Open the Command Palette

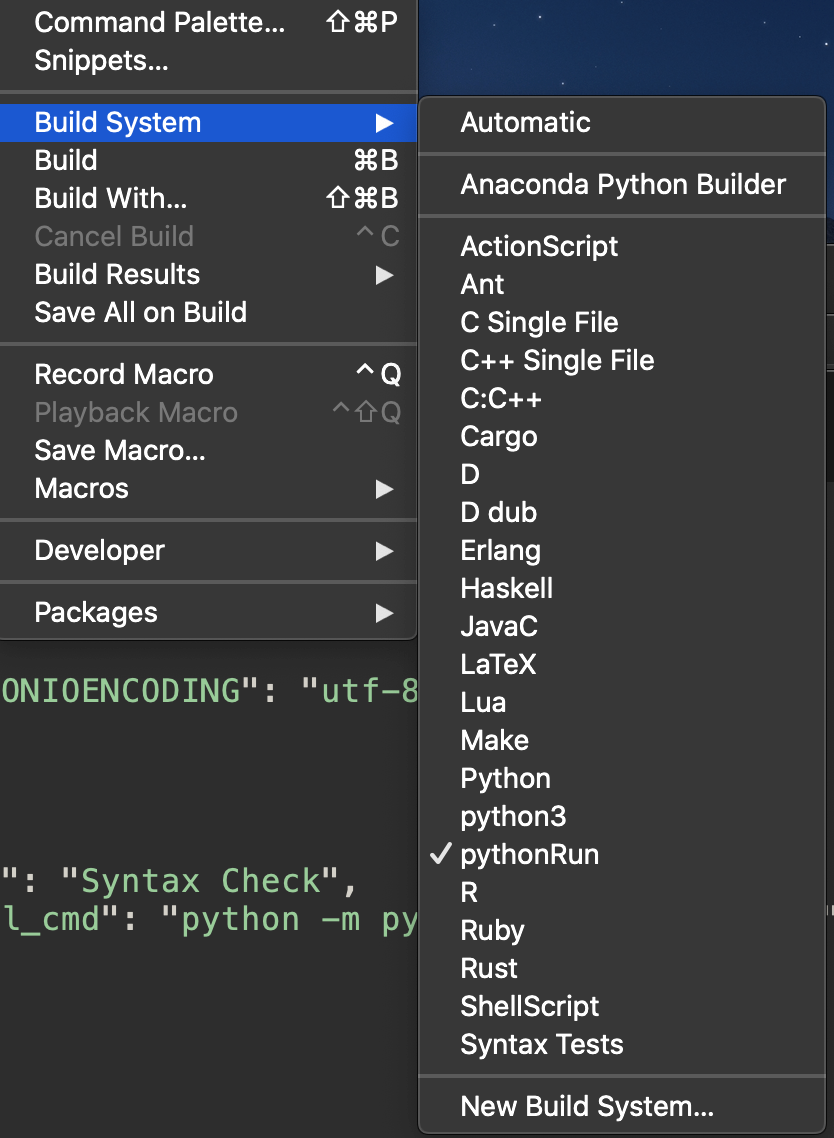pyautogui.click(x=160, y=23)
